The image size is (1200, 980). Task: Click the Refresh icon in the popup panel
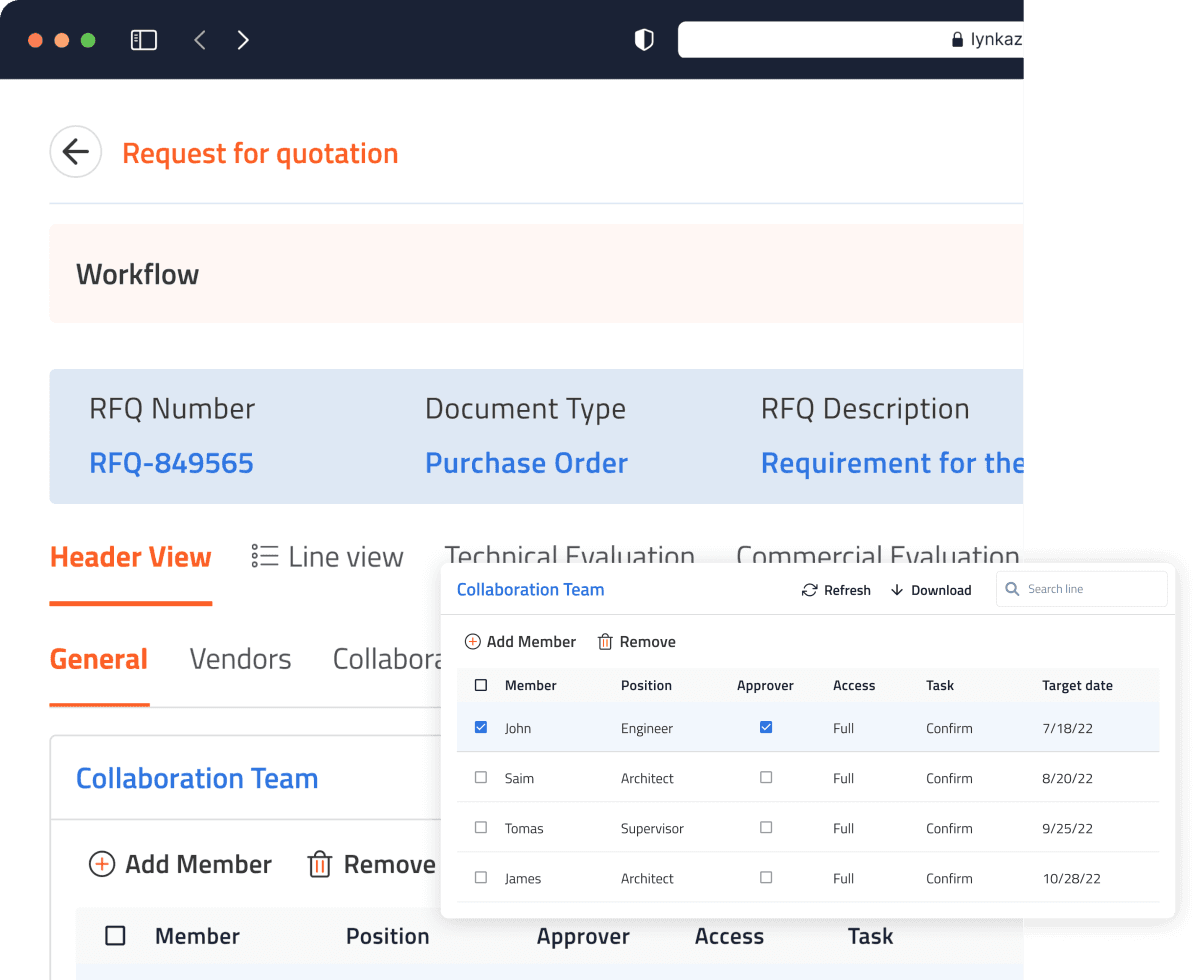[x=810, y=590]
